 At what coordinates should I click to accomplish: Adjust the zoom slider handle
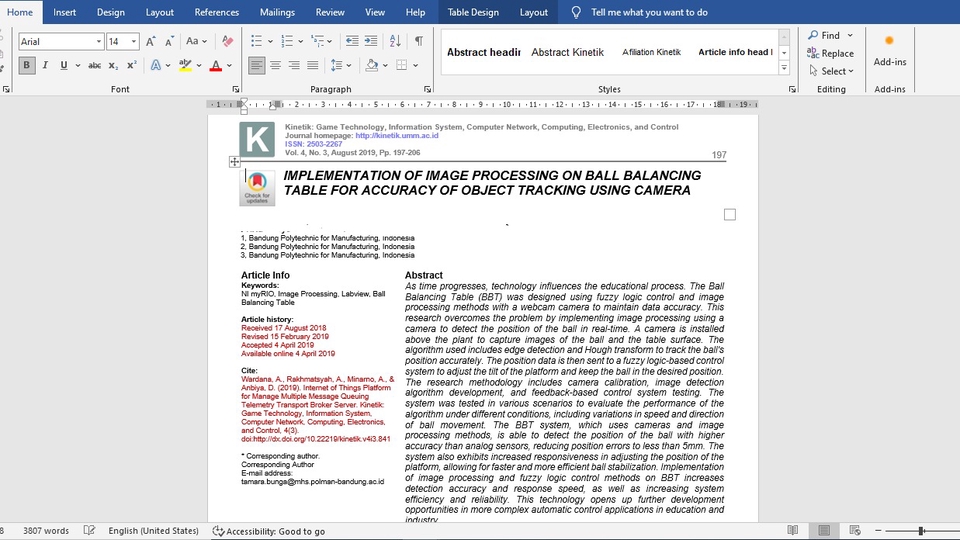point(921,531)
